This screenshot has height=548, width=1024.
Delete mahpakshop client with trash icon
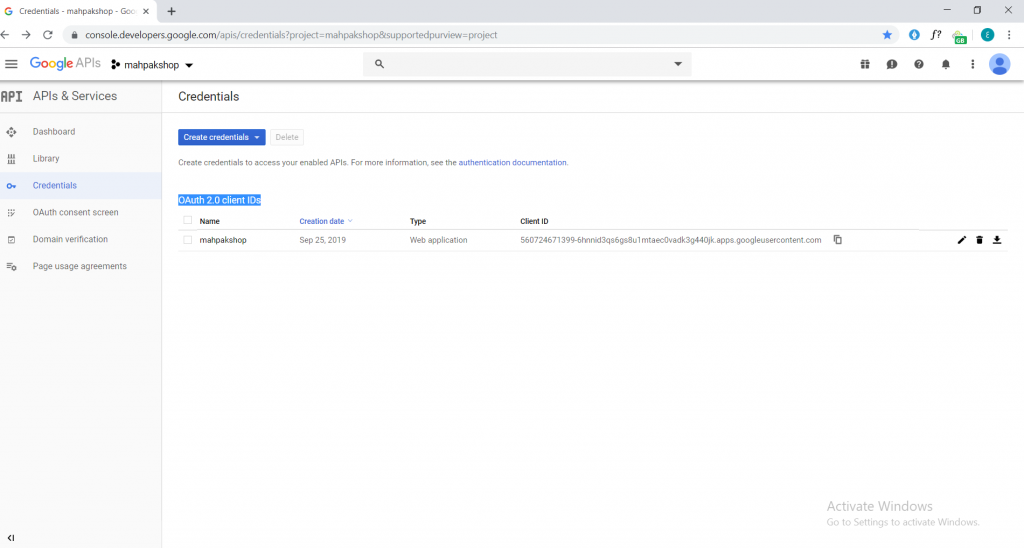(x=979, y=240)
